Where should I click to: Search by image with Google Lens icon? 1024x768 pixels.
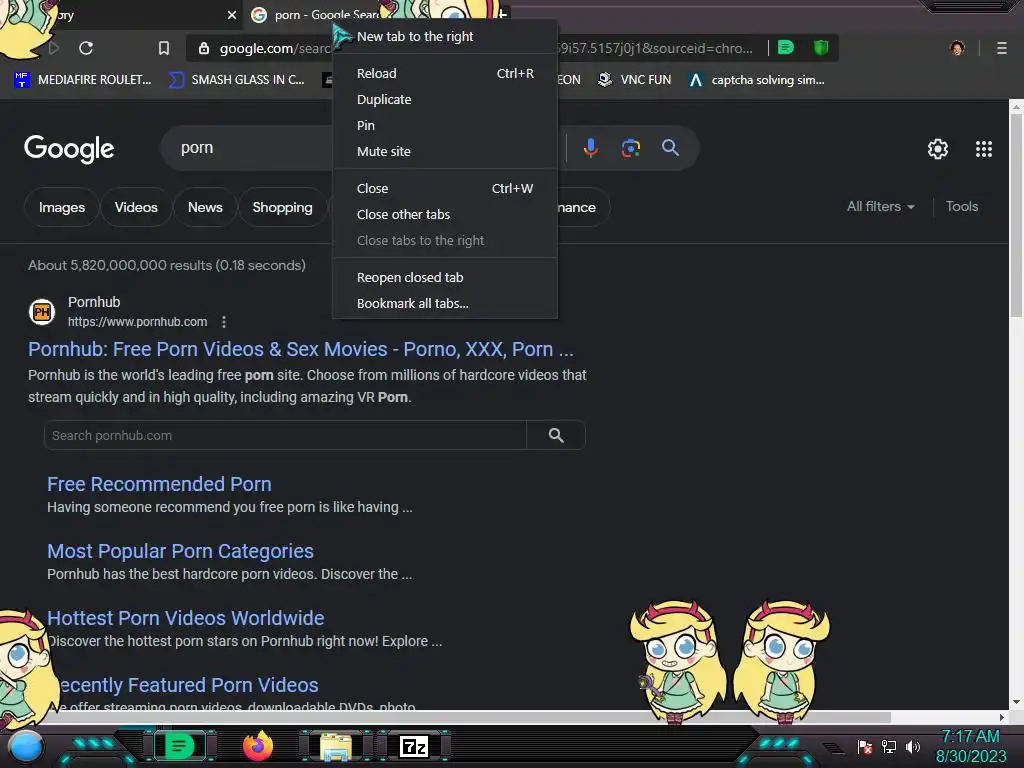[x=630, y=148]
